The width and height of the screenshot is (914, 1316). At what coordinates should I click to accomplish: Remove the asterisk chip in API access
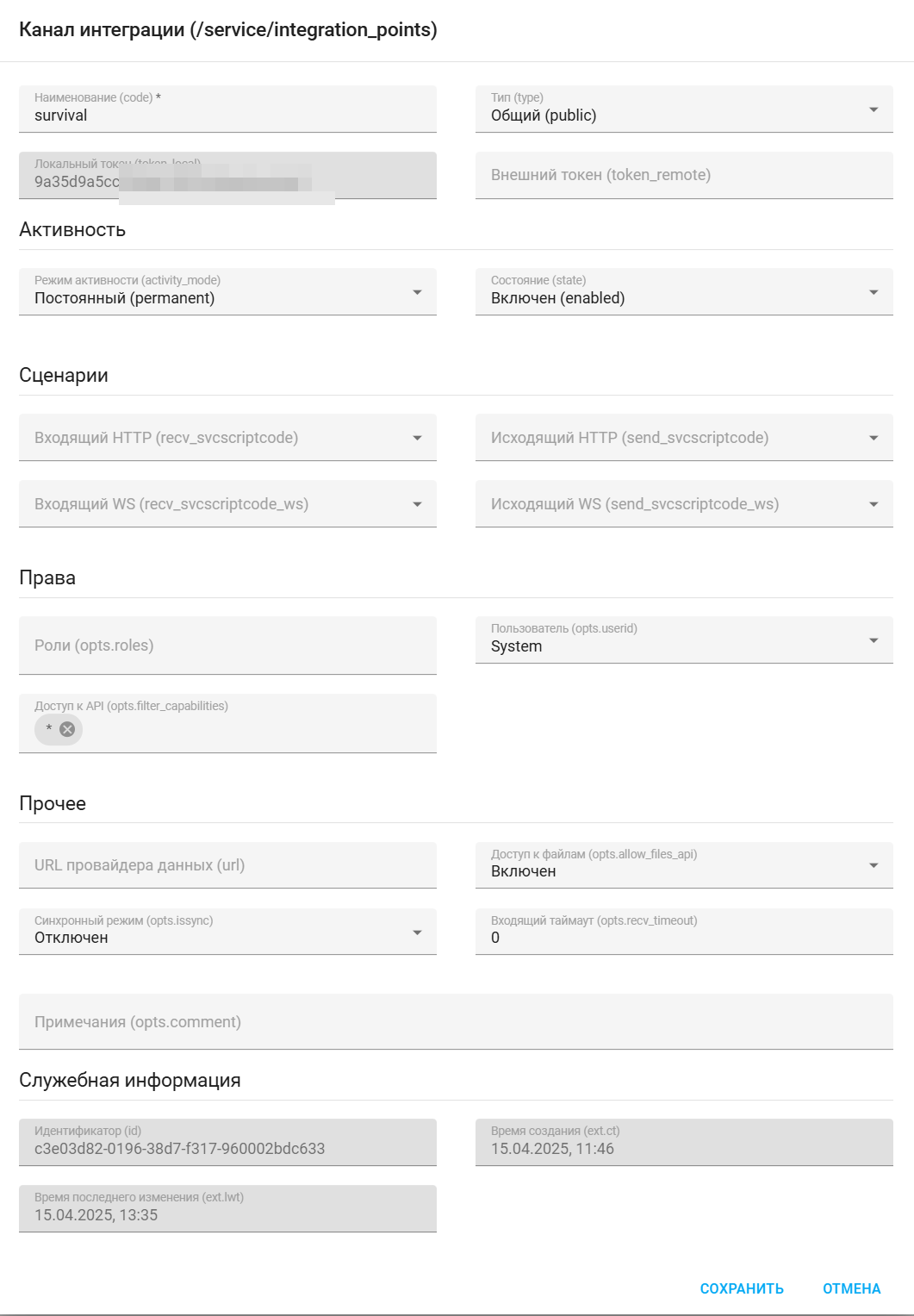[x=67, y=729]
